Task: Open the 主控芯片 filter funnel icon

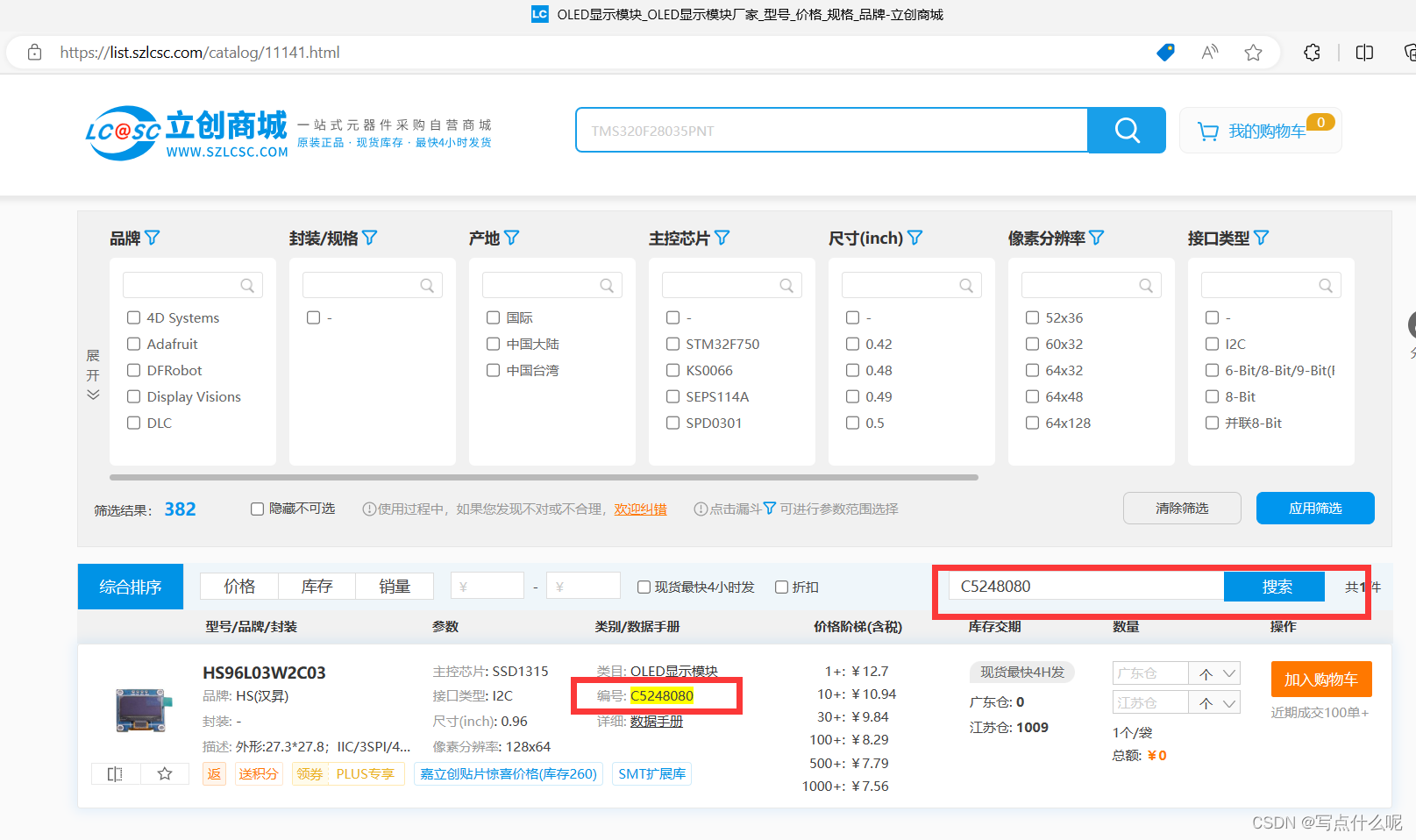Action: point(722,238)
